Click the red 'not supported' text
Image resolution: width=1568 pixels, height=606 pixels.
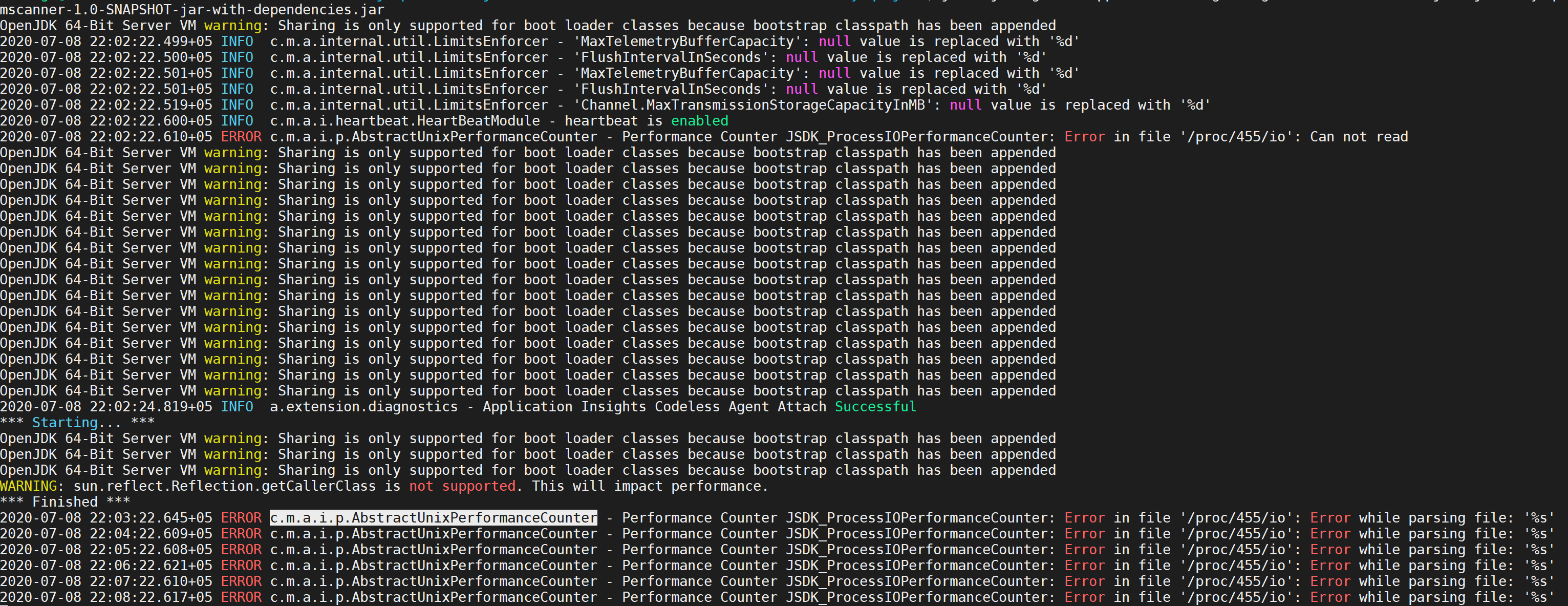coord(462,486)
